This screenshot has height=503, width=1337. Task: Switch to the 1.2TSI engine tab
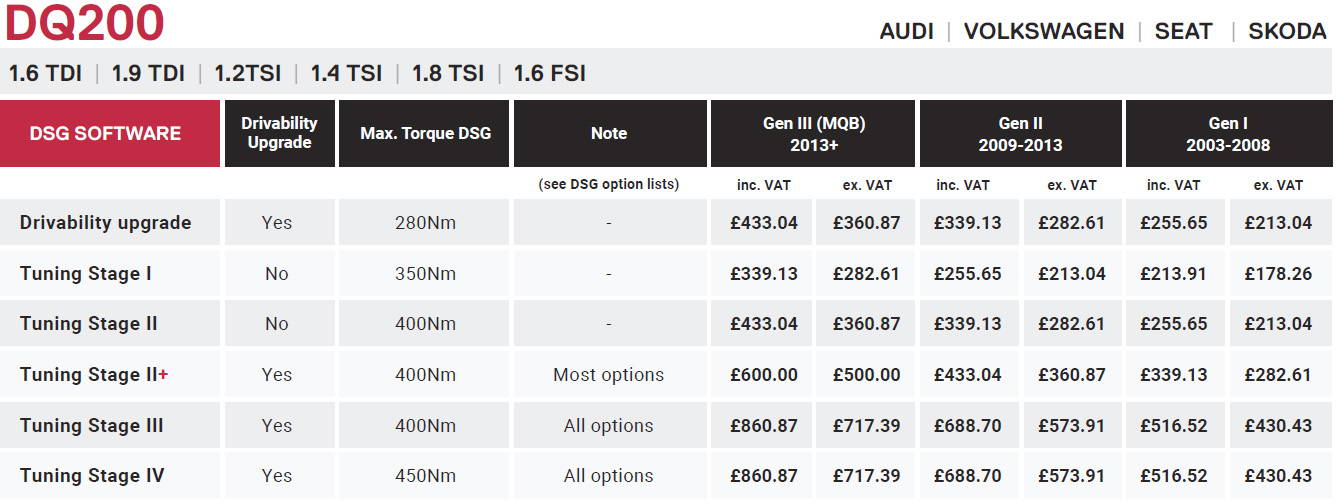pyautogui.click(x=247, y=73)
